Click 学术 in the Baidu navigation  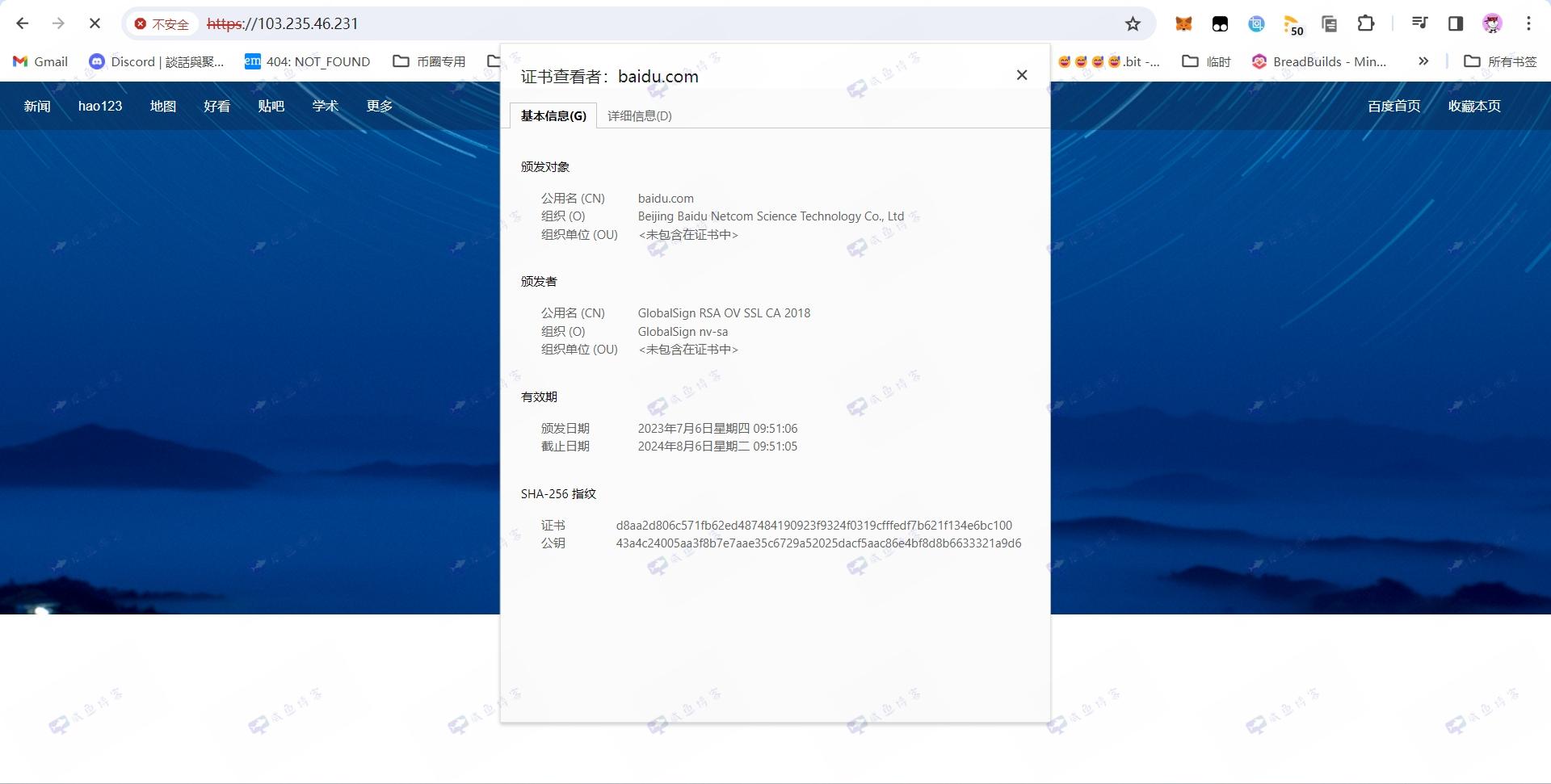[x=326, y=106]
